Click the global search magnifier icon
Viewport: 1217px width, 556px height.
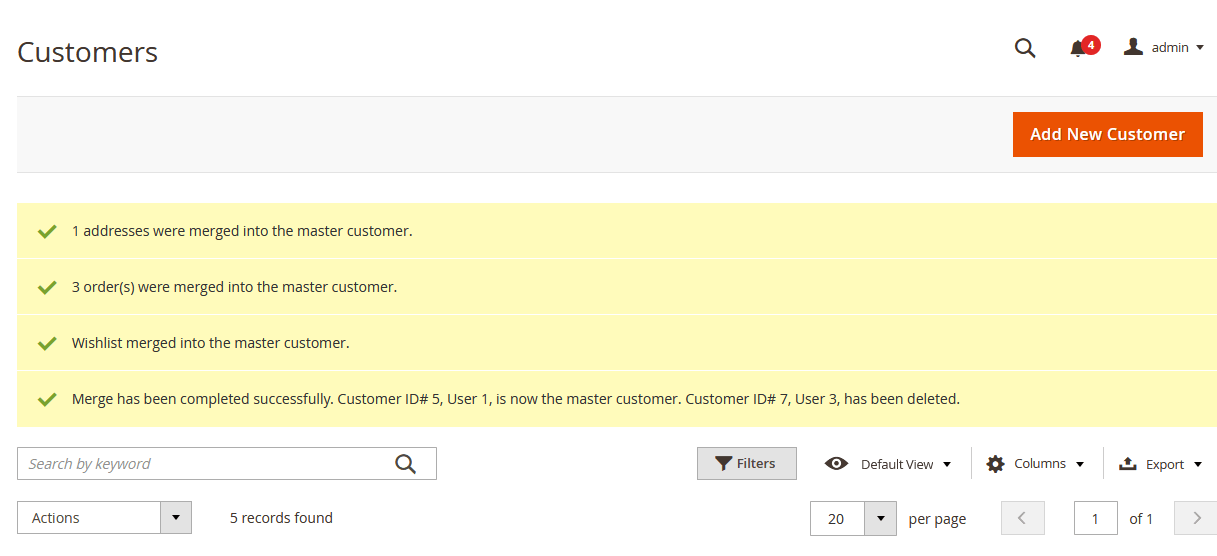pyautogui.click(x=1025, y=48)
